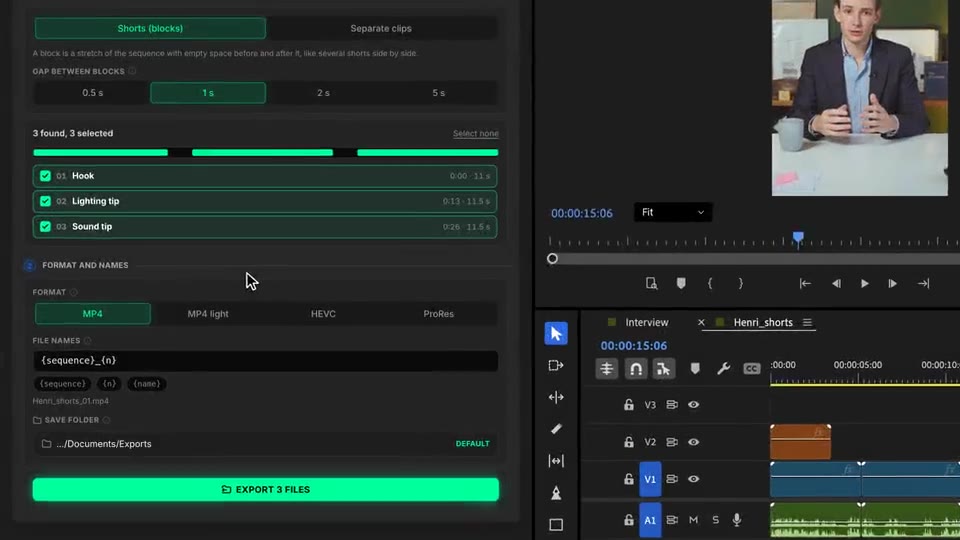
Task: Choose HEVC format
Action: click(323, 313)
